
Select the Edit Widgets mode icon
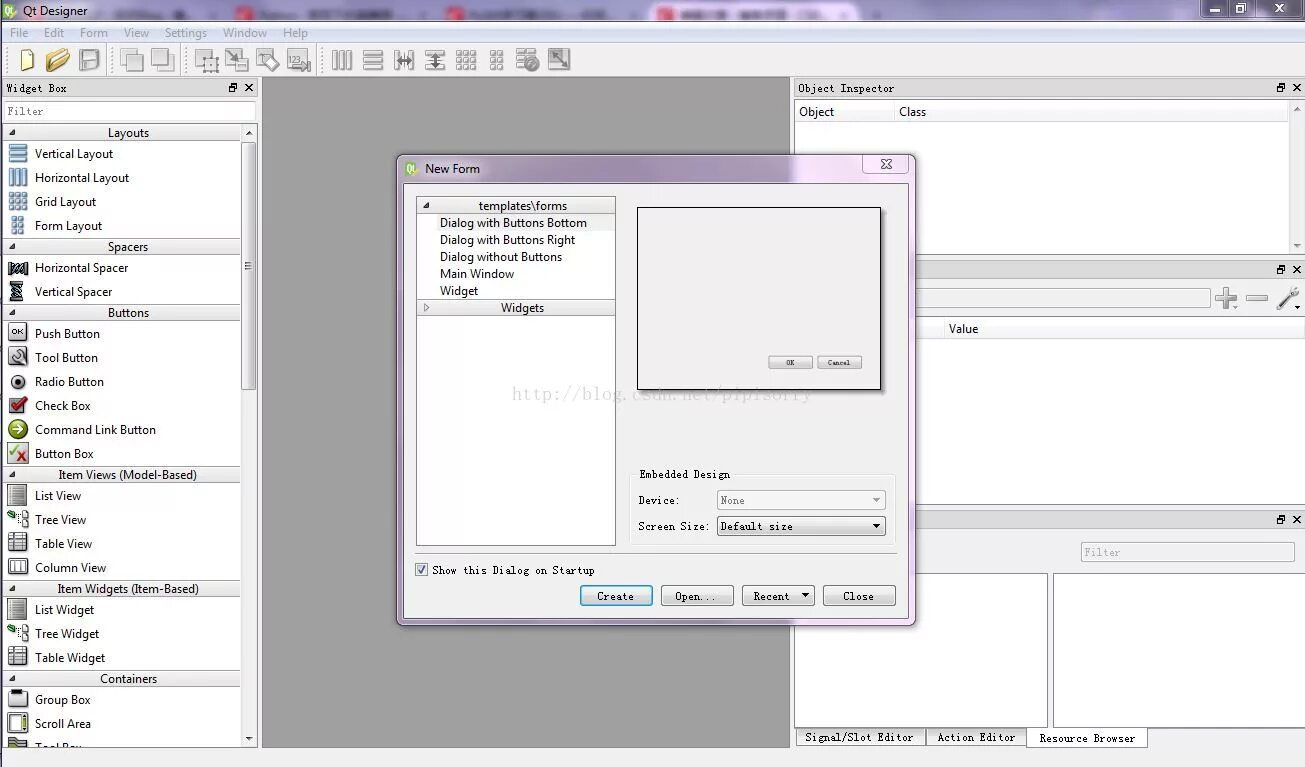207,60
